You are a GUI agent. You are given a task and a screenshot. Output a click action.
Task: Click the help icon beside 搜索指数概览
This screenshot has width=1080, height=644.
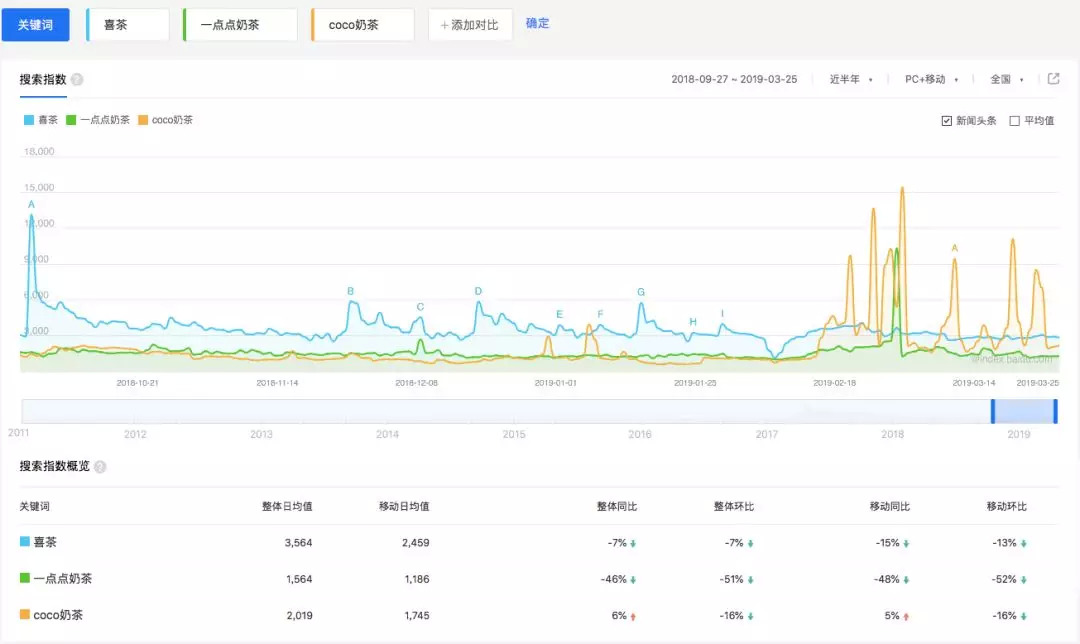100,466
